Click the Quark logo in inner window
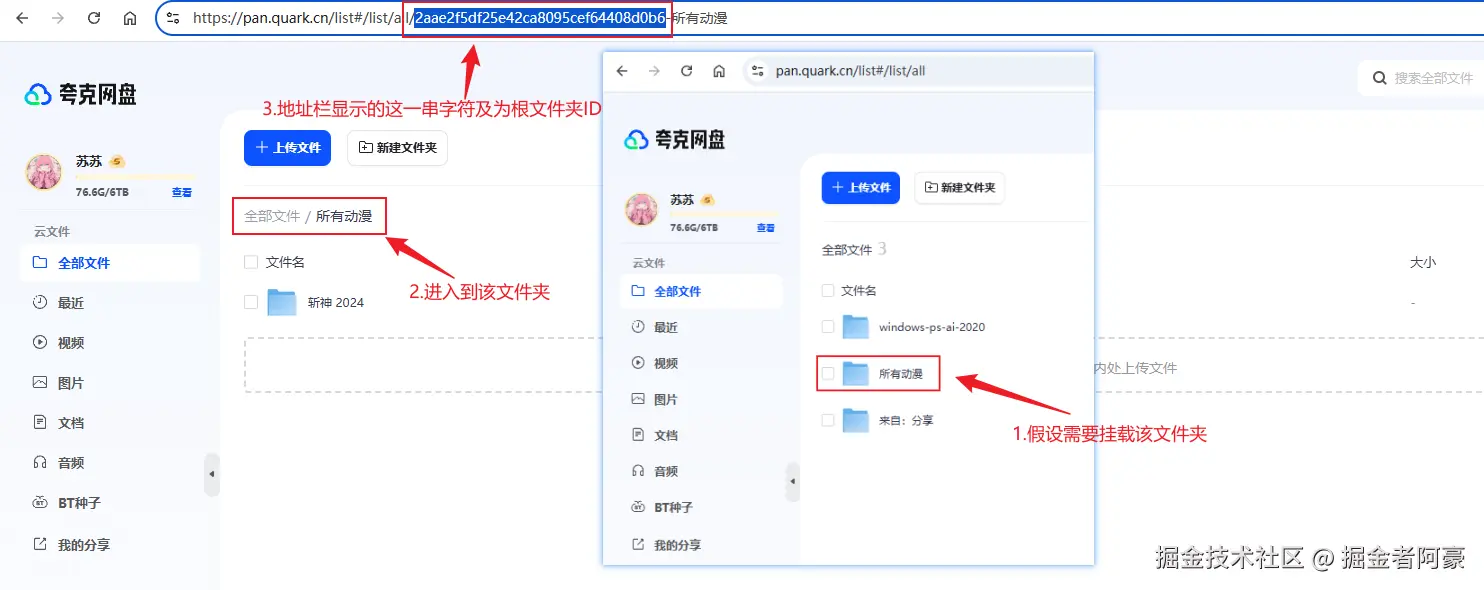1484x590 pixels. click(x=674, y=140)
